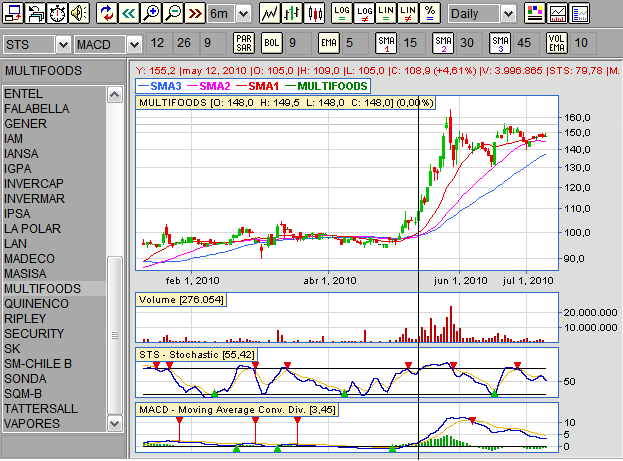
Task: Select IANSA in the stock list
Action: (x=54, y=154)
